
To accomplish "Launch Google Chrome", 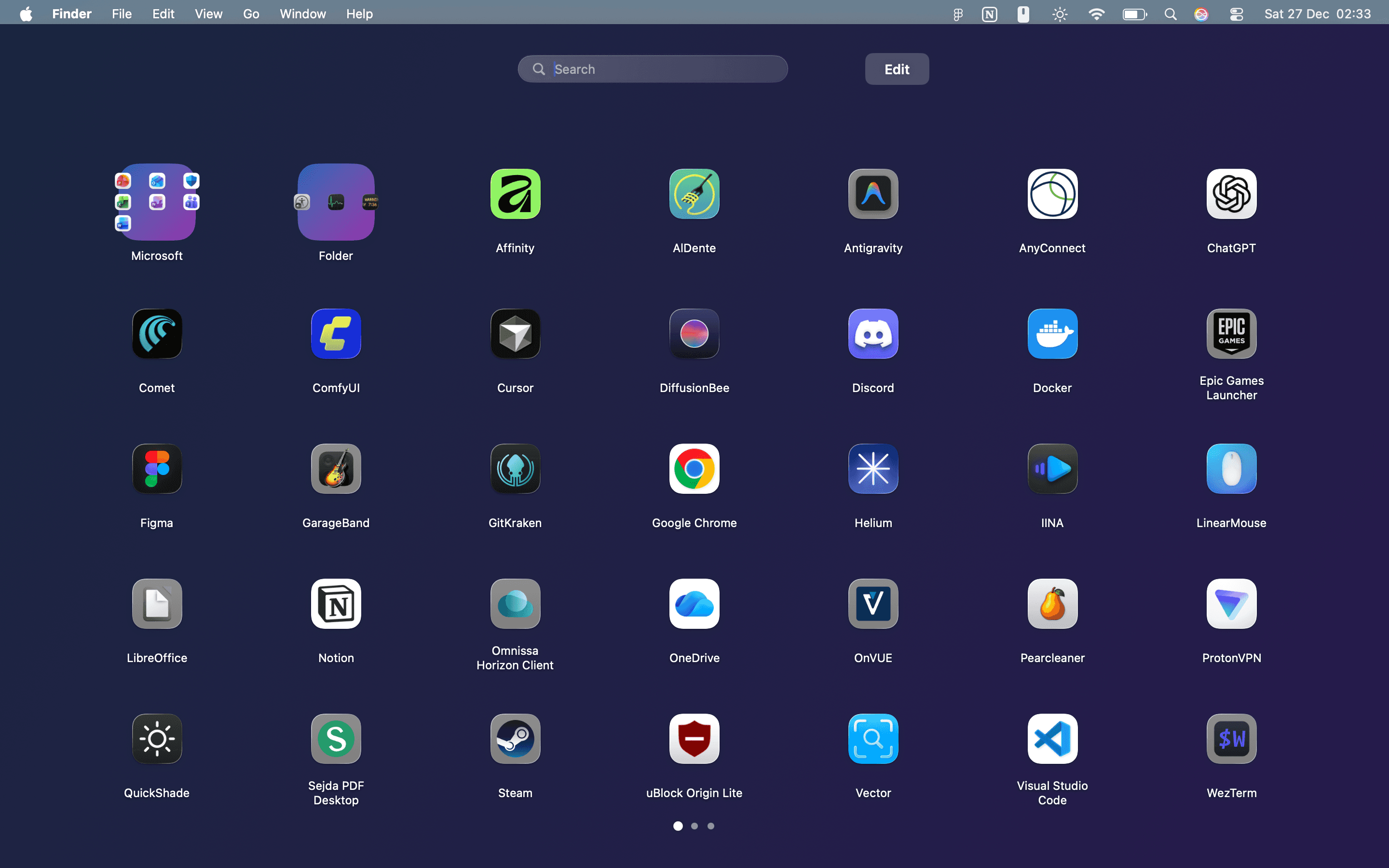I will pyautogui.click(x=694, y=469).
